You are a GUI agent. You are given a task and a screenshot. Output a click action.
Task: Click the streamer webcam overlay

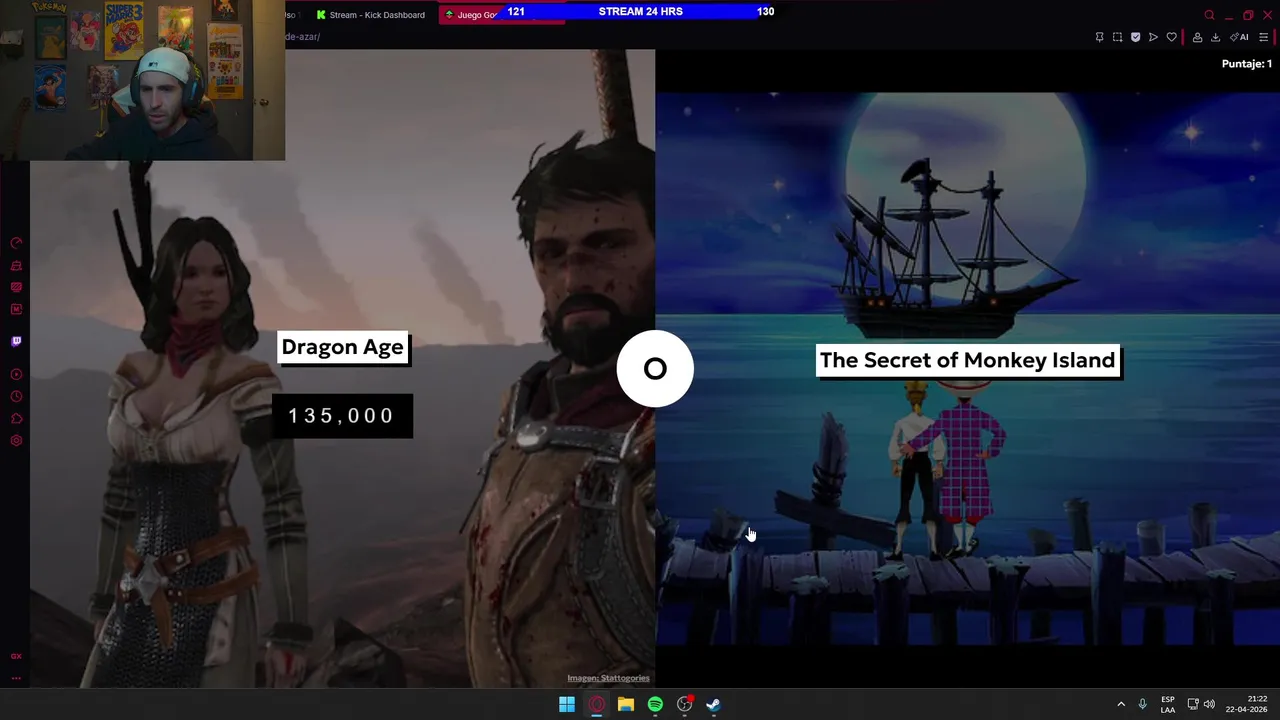click(x=142, y=80)
